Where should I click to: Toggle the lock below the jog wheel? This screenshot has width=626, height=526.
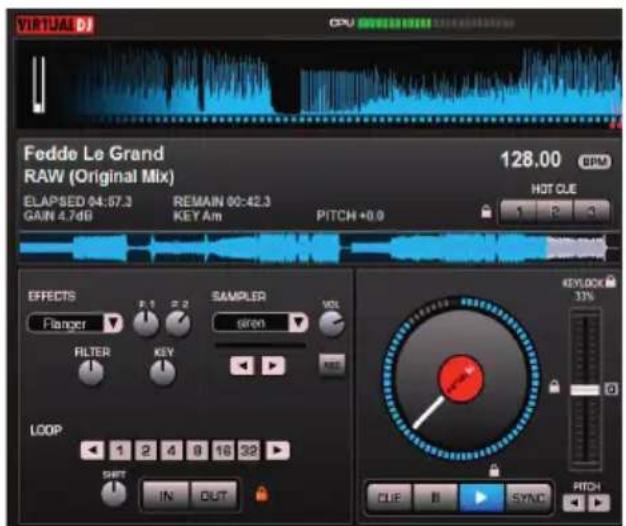point(494,470)
